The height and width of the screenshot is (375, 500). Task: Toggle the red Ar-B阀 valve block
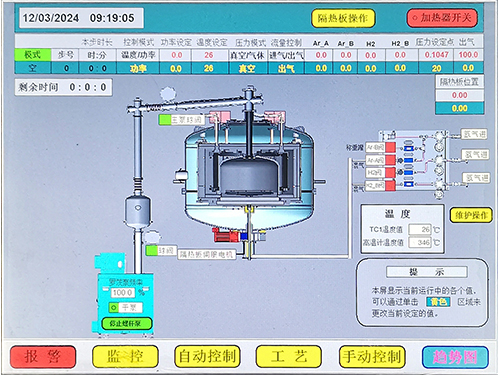[x=390, y=147]
